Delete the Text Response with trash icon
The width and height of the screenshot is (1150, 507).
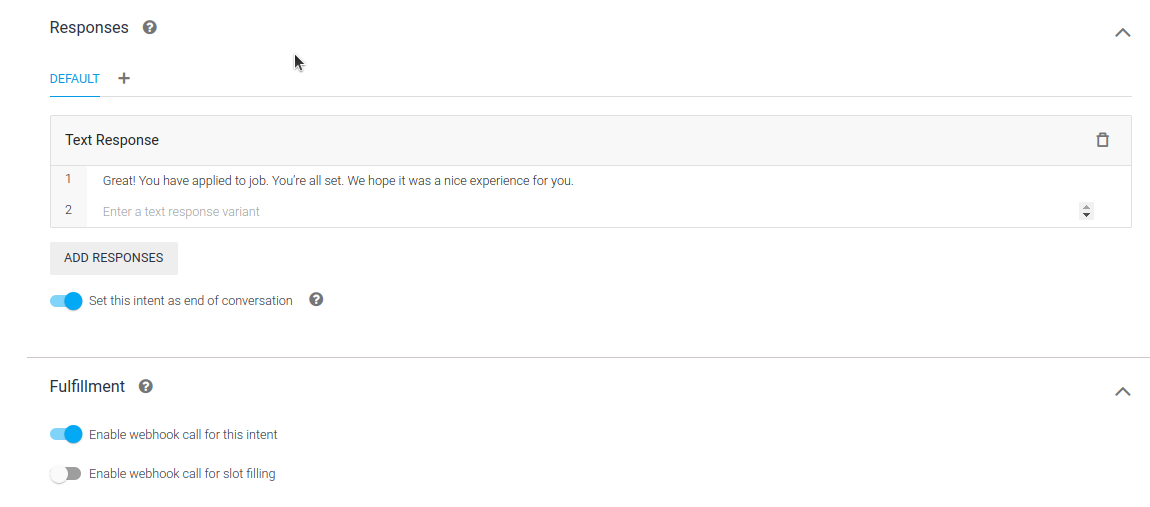point(1102,140)
